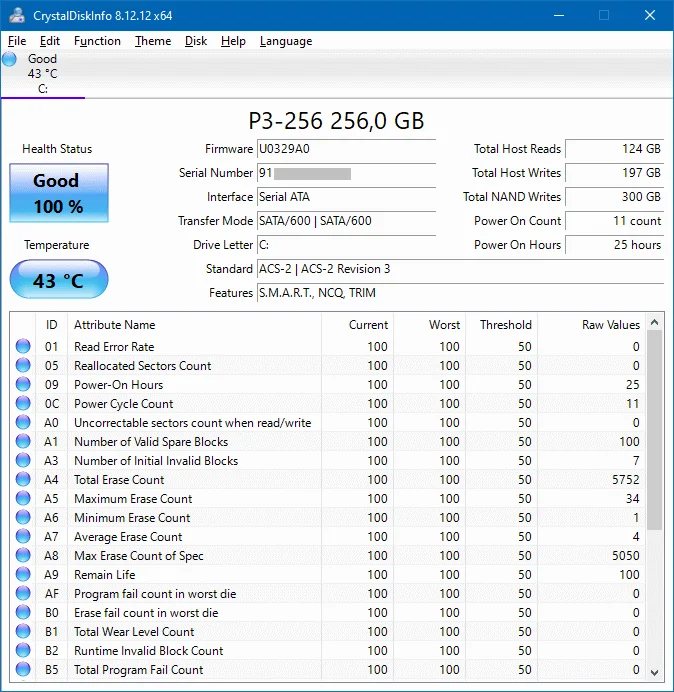Click raw value 5050 for Max Erase Count of Spec
674x692 pixels.
625,556
